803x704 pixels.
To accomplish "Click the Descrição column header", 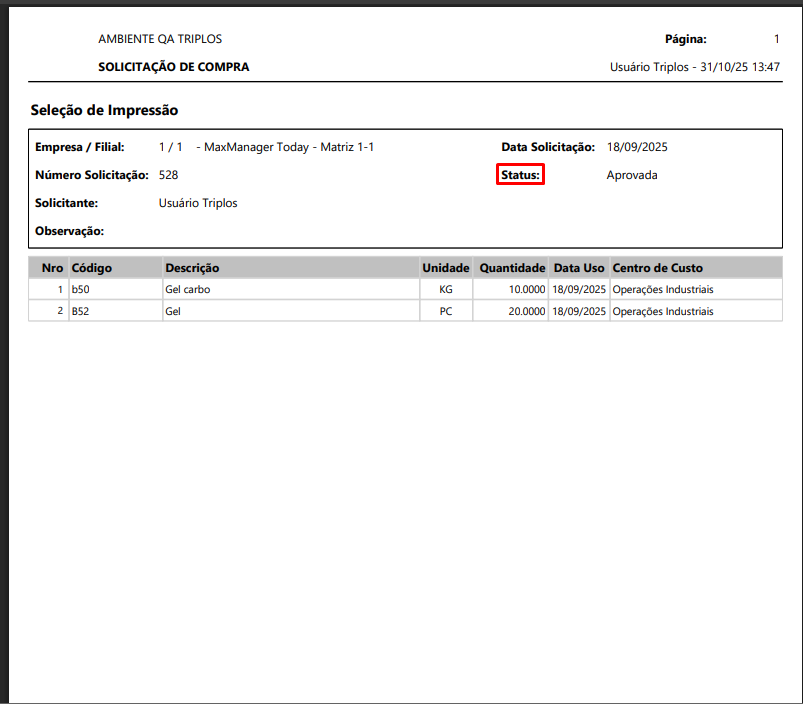I will (x=192, y=268).
